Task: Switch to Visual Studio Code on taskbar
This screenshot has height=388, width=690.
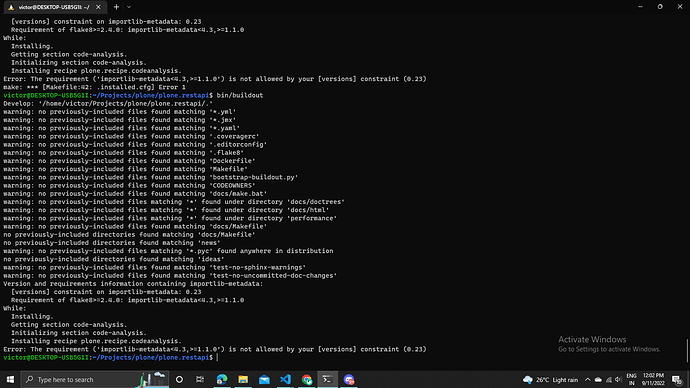Action: (x=285, y=379)
